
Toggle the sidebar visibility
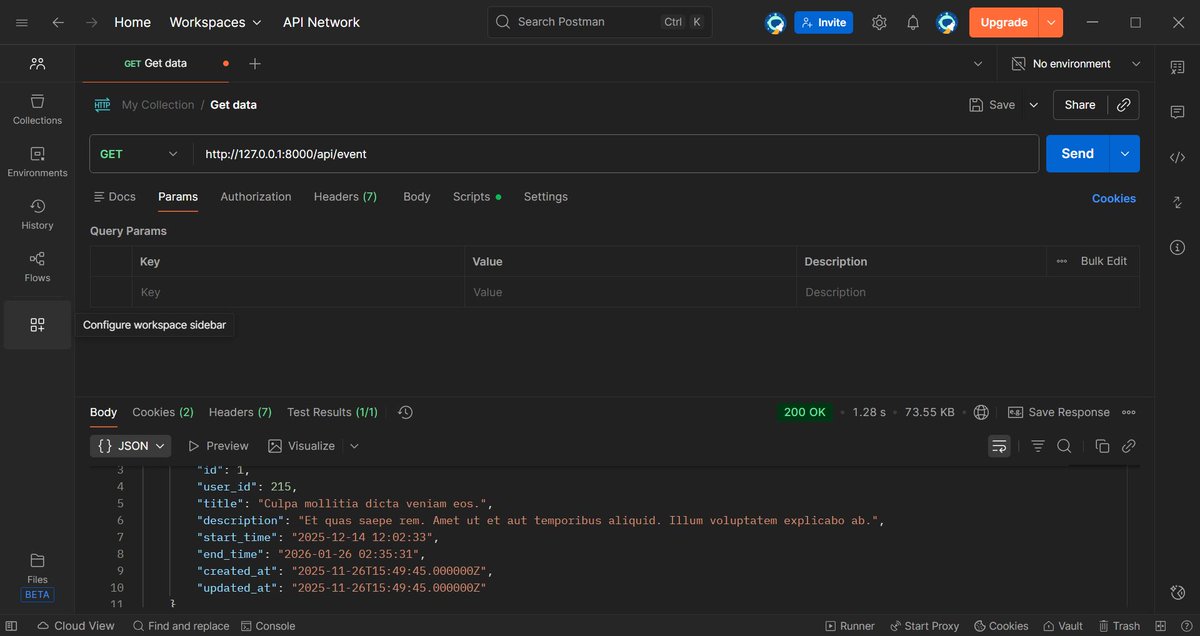[10, 625]
